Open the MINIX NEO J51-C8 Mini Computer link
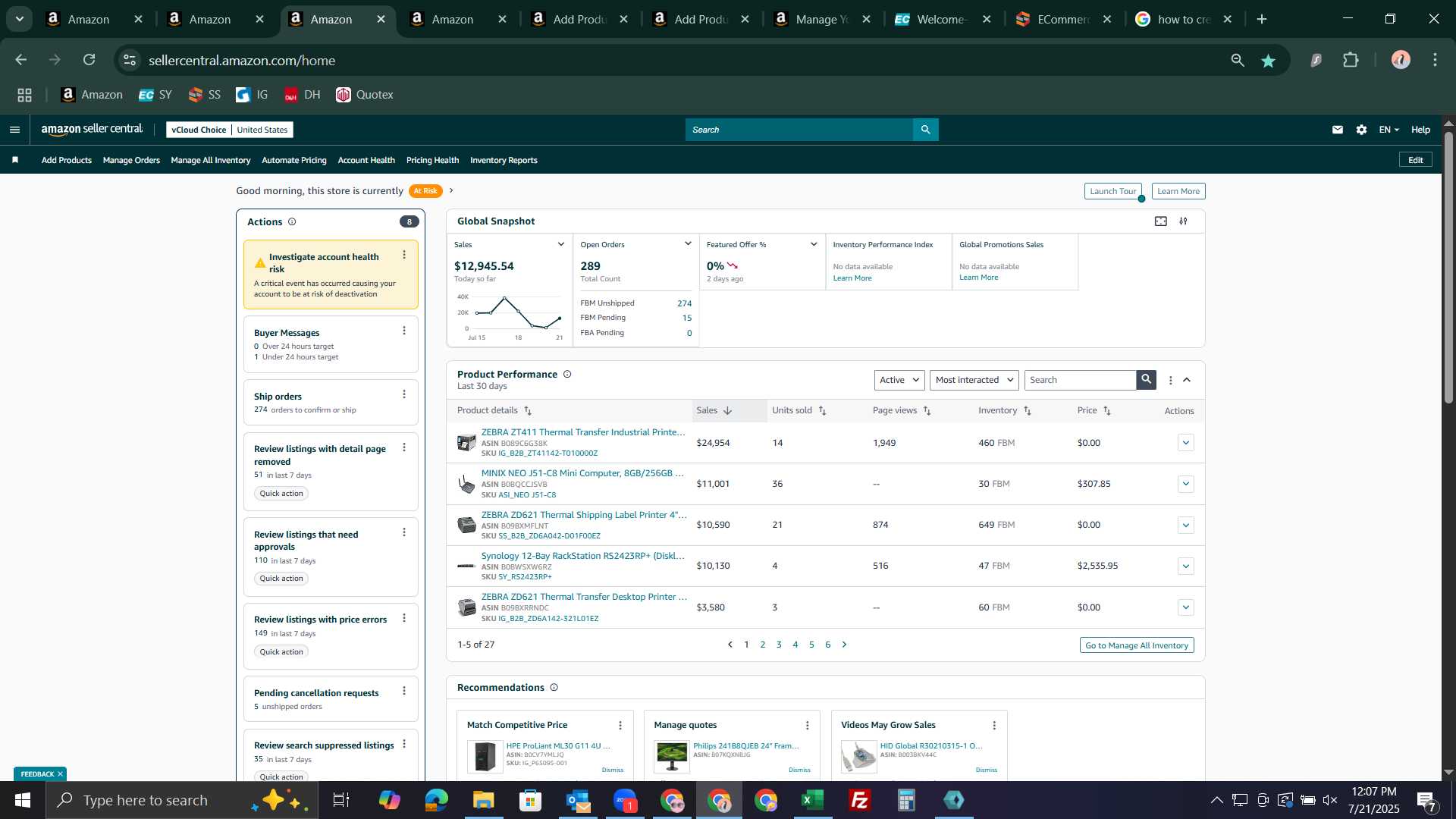The width and height of the screenshot is (1456, 819). pyautogui.click(x=582, y=473)
